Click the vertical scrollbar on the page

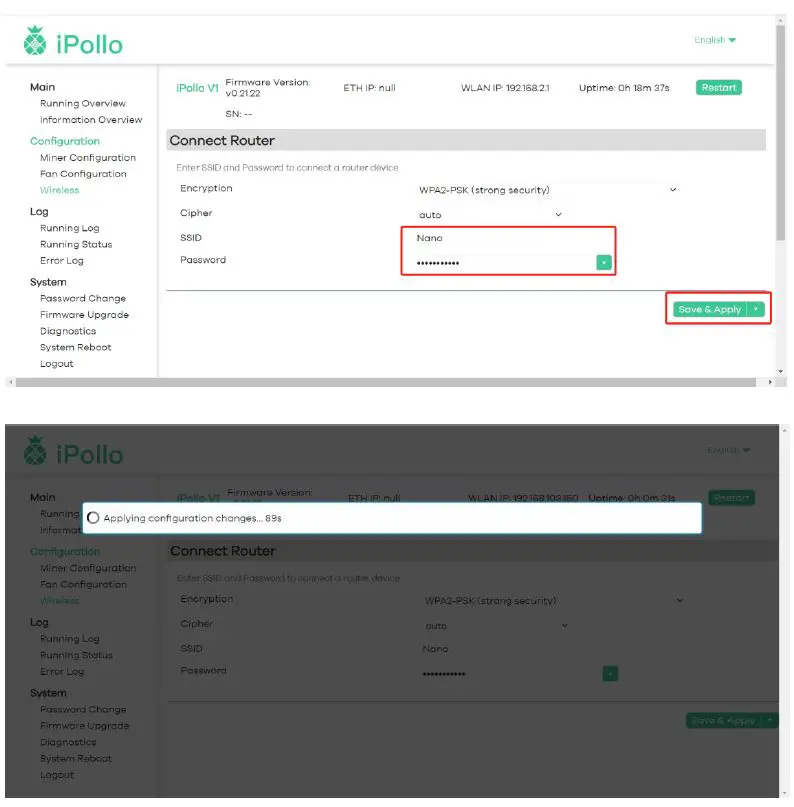click(781, 130)
